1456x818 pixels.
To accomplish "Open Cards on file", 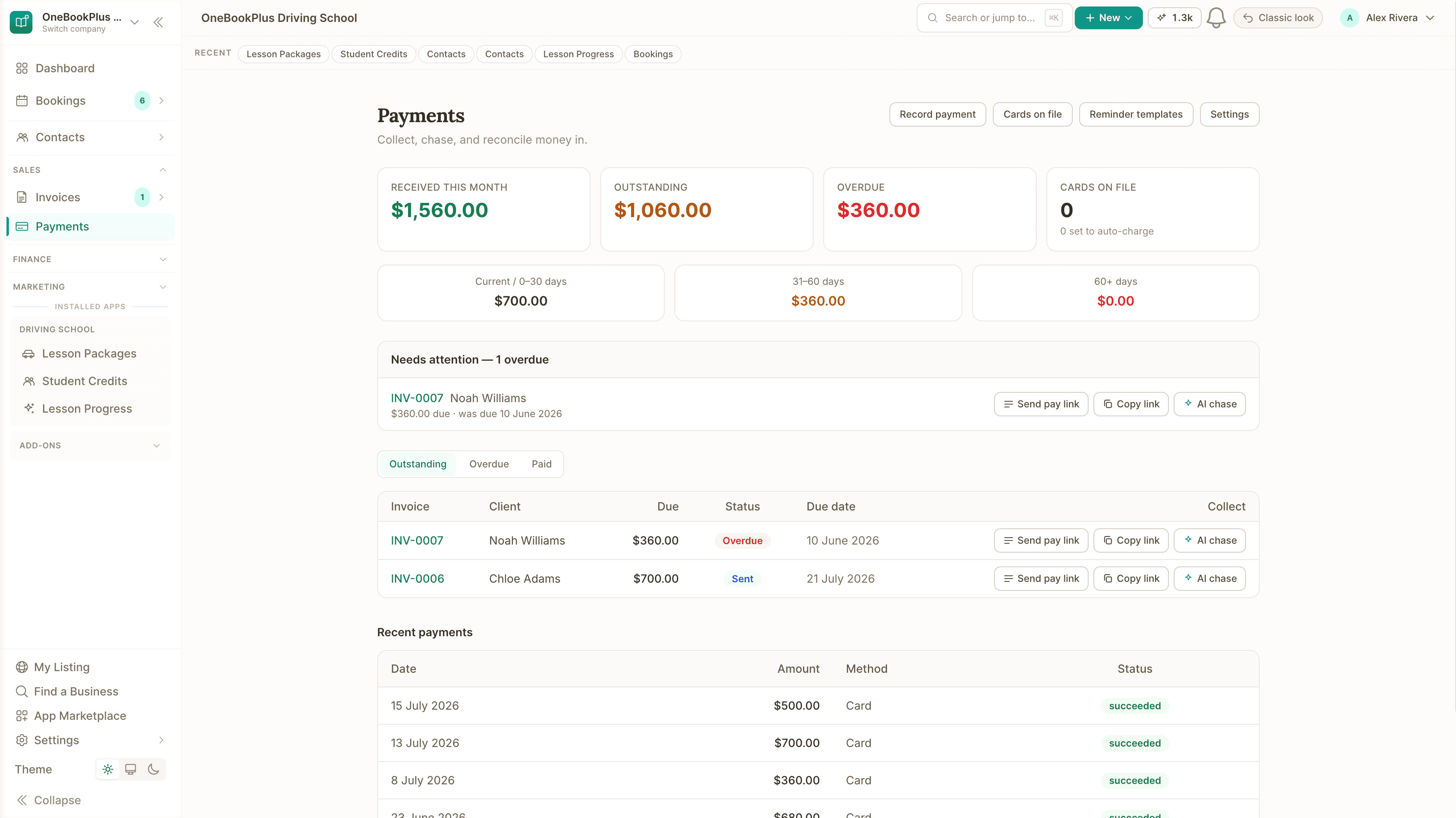I will click(1032, 115).
